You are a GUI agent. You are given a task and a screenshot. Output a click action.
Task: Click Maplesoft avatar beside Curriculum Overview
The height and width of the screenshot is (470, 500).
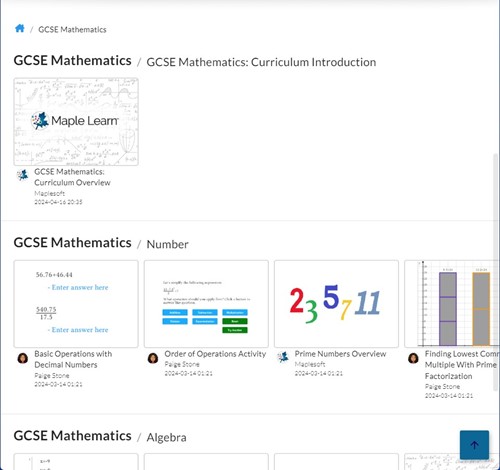(x=23, y=175)
